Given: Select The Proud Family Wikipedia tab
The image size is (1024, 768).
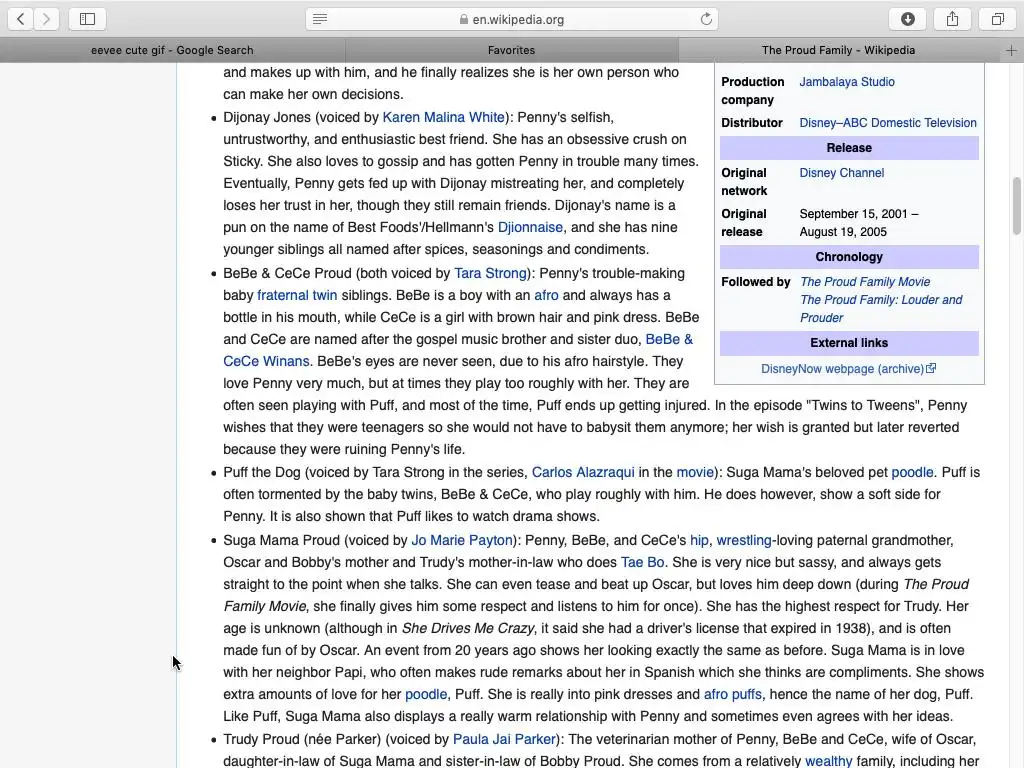Looking at the screenshot, I should tap(839, 50).
